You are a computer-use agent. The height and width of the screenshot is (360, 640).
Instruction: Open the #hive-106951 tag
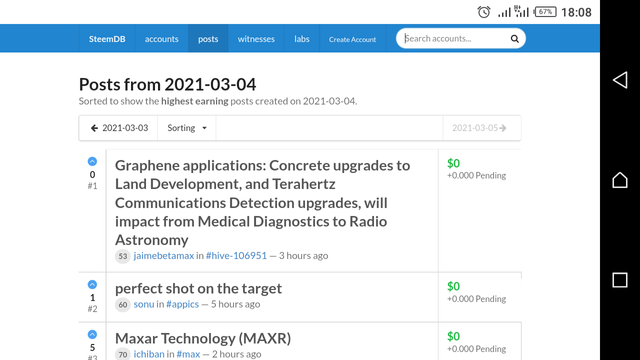[x=236, y=256]
